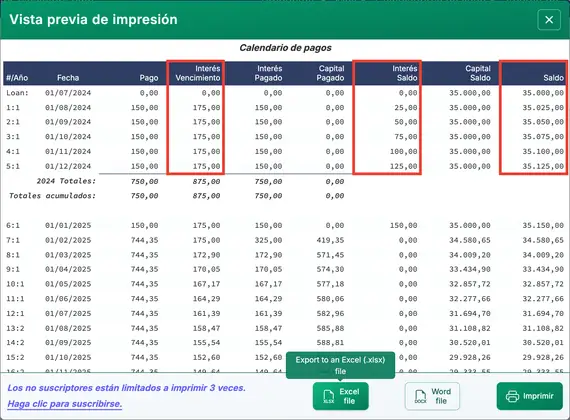Select Saldo value 35.150,00
This screenshot has width=570, height=420.
coord(543,225)
